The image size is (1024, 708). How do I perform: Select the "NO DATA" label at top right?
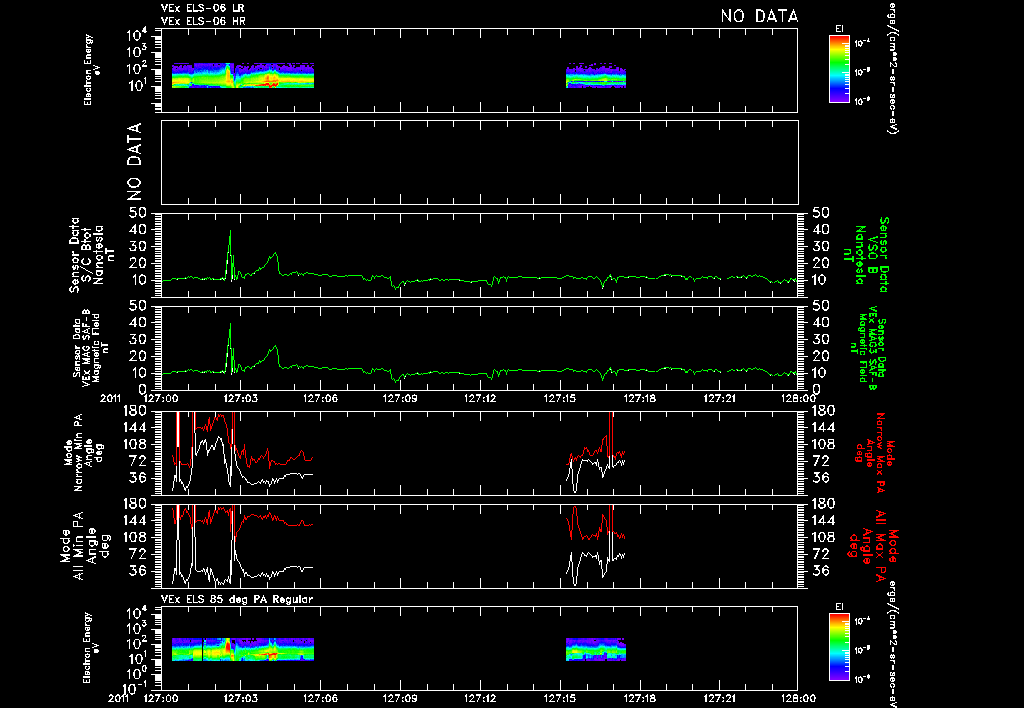759,16
